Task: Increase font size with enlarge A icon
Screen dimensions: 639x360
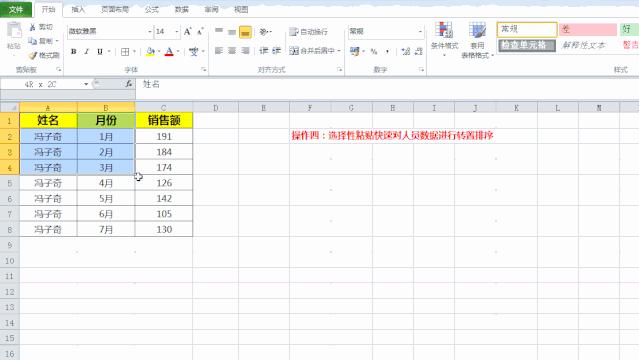Action: pyautogui.click(x=187, y=31)
